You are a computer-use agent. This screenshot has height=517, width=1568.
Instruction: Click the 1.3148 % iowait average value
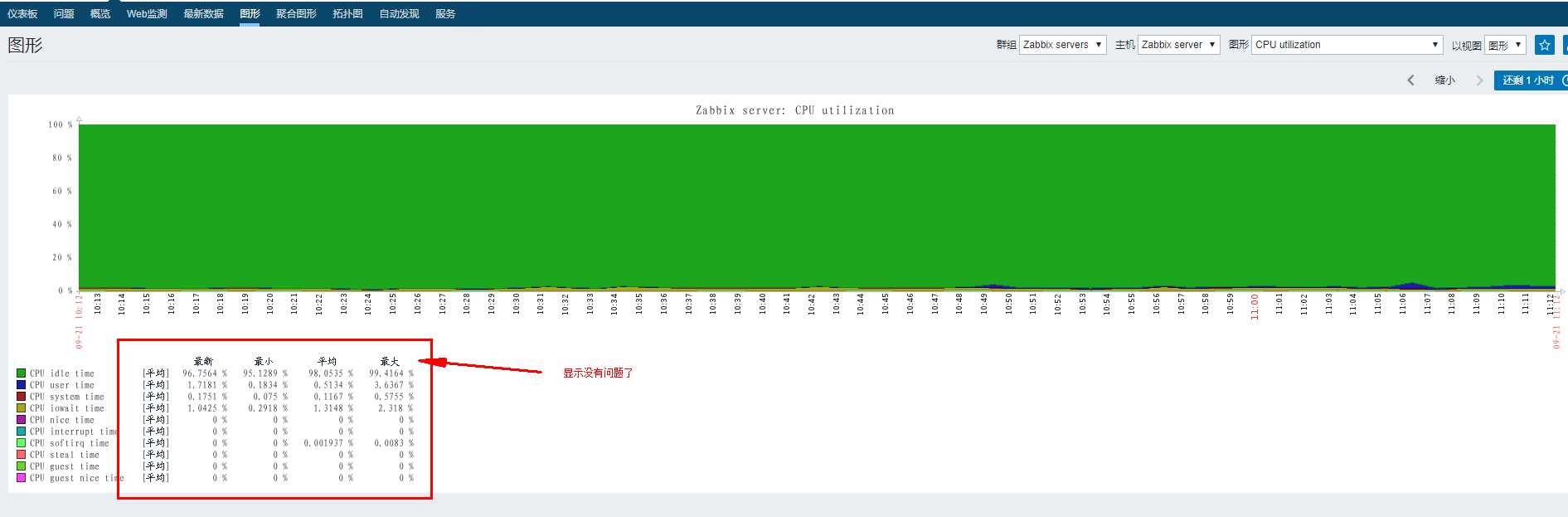point(333,408)
